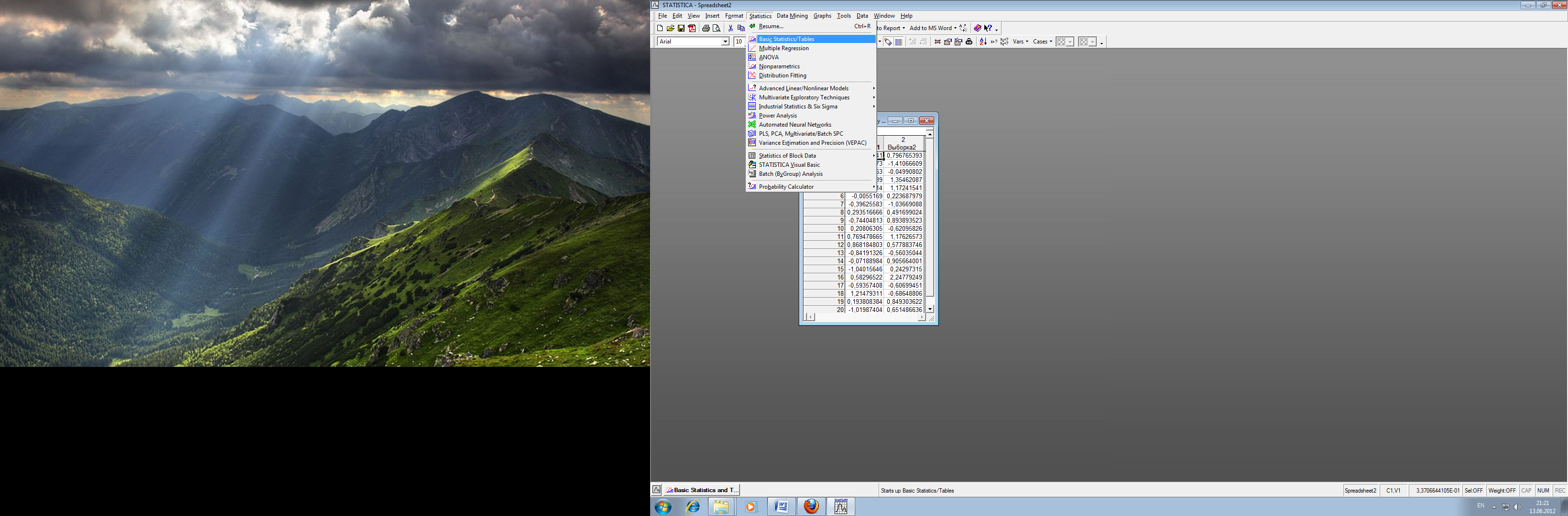Open Probability Calculator menu entry
This screenshot has height=516, width=1568.
[811, 187]
